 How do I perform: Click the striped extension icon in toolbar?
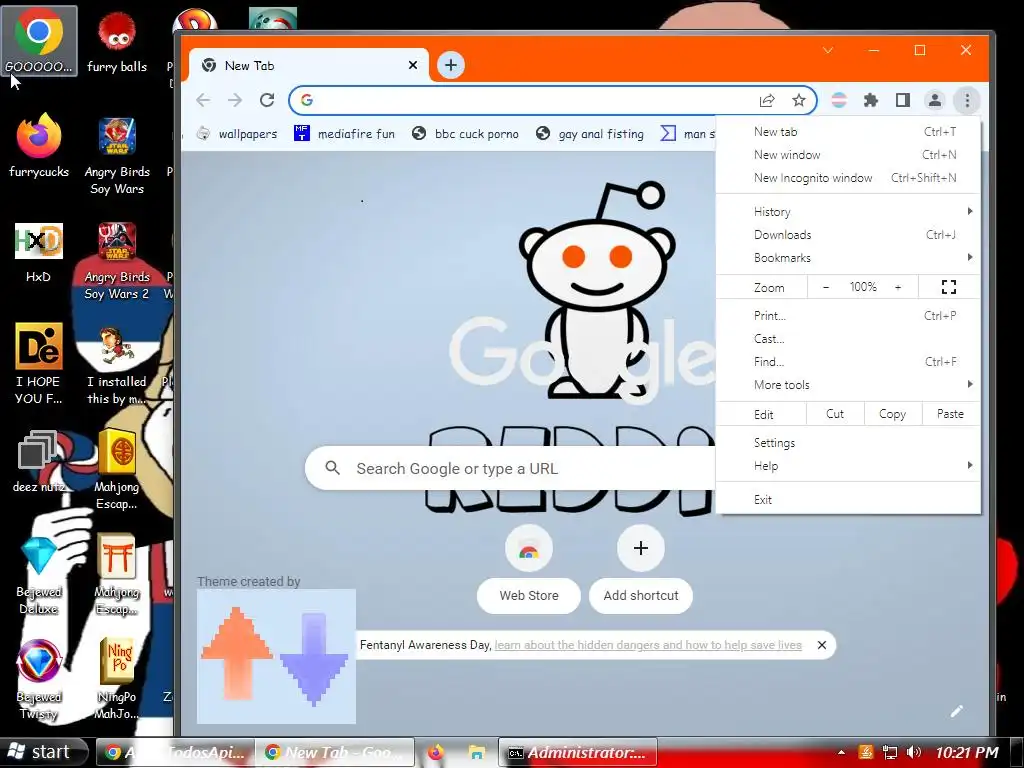(839, 101)
